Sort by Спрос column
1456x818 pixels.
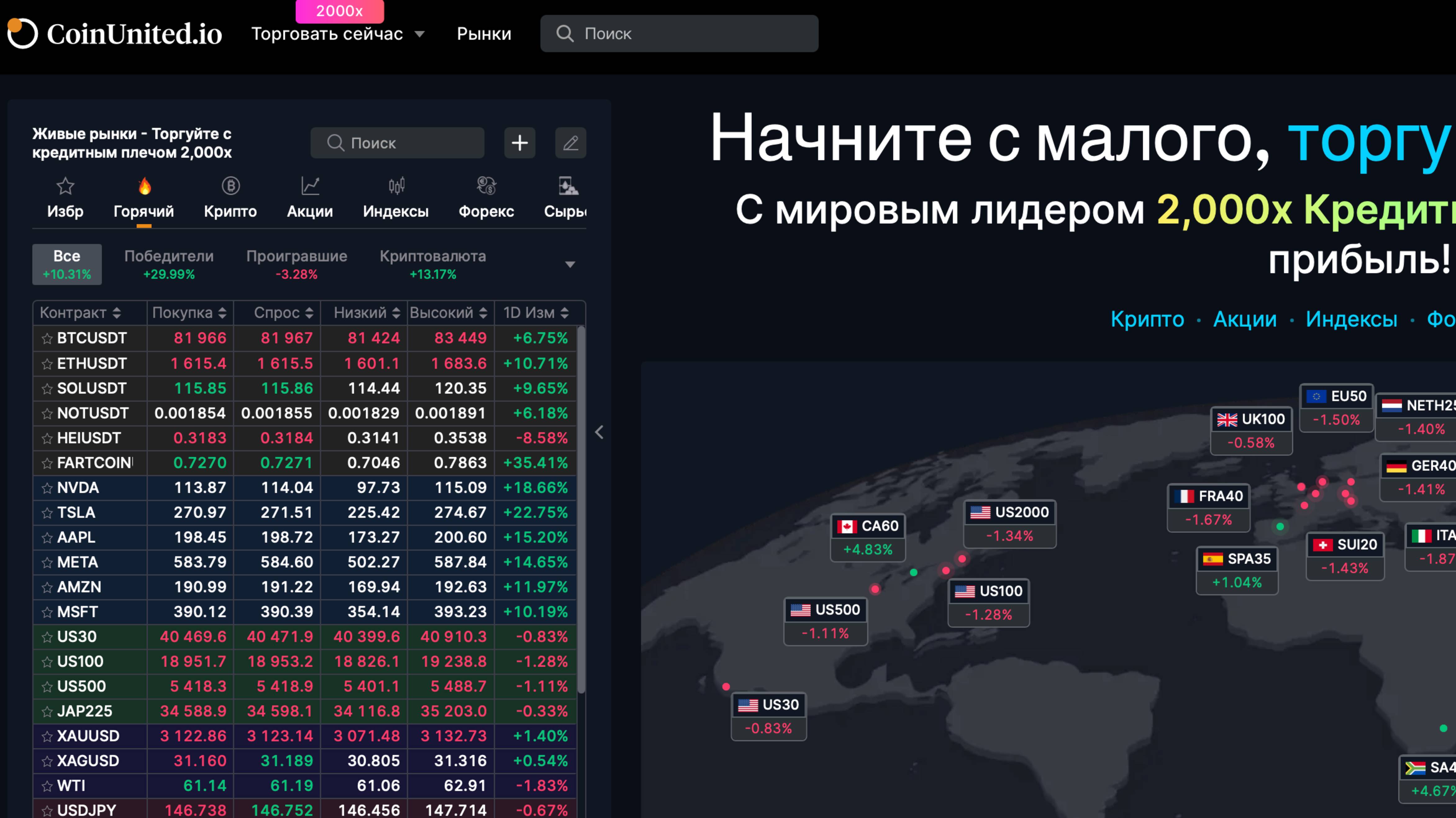pyautogui.click(x=283, y=313)
